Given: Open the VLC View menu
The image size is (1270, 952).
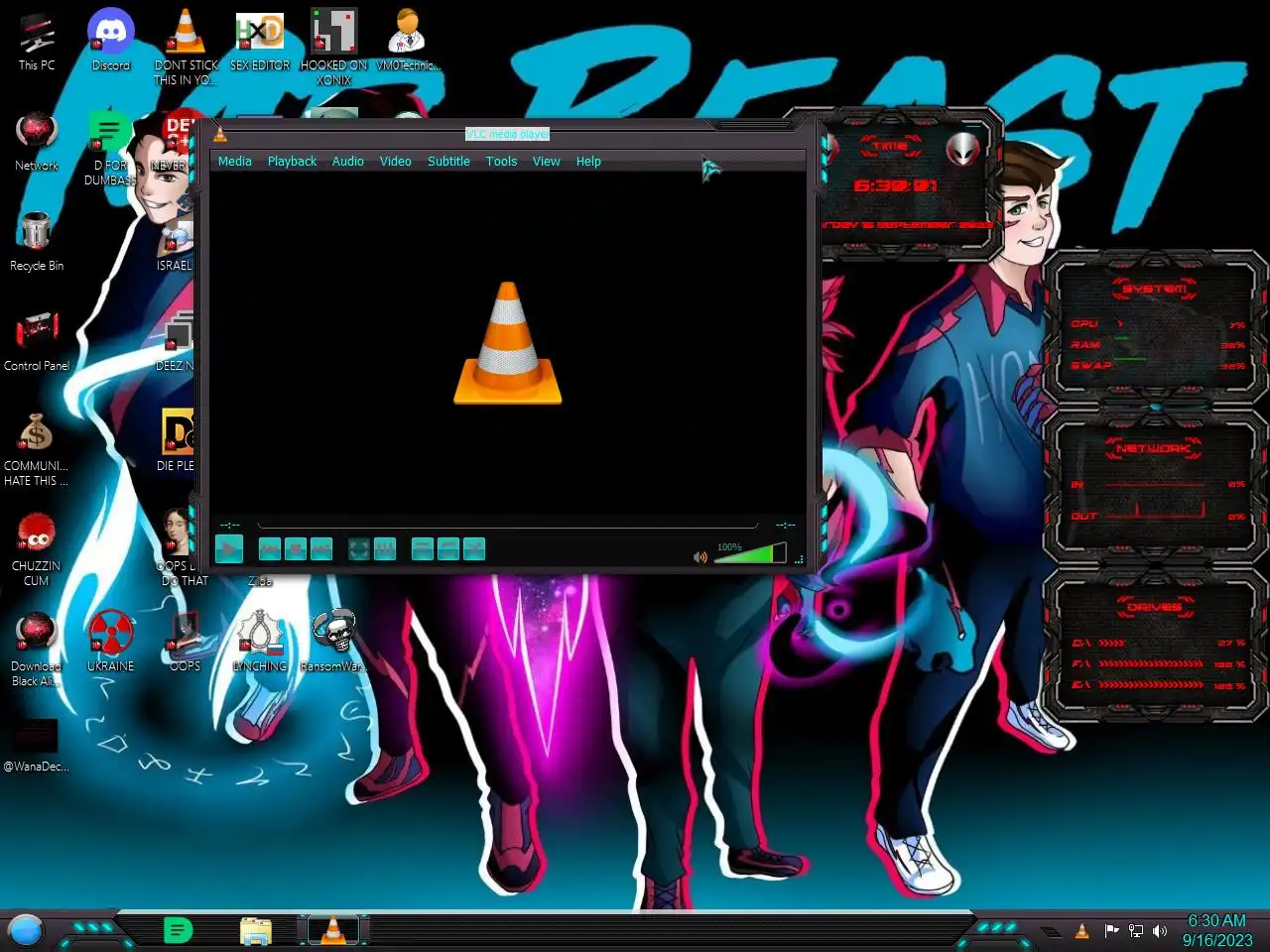Looking at the screenshot, I should pyautogui.click(x=547, y=161).
